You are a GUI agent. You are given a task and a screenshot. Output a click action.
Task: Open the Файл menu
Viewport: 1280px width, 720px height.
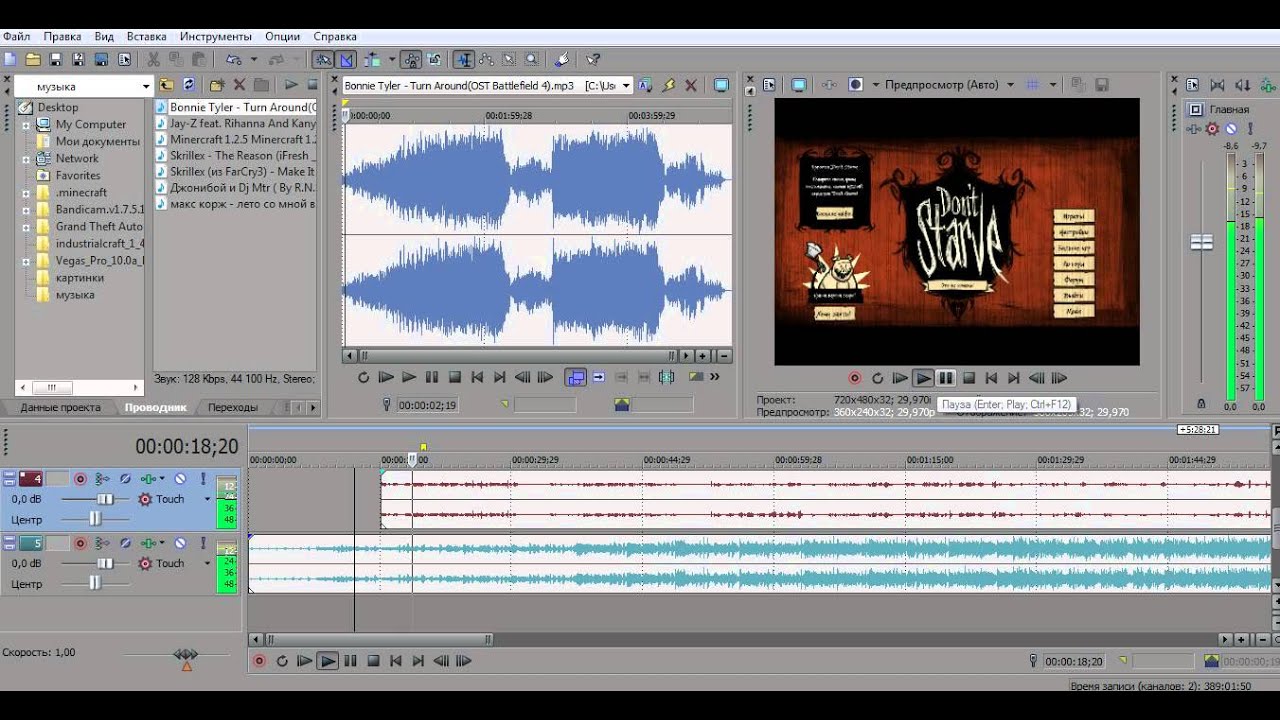(x=16, y=36)
